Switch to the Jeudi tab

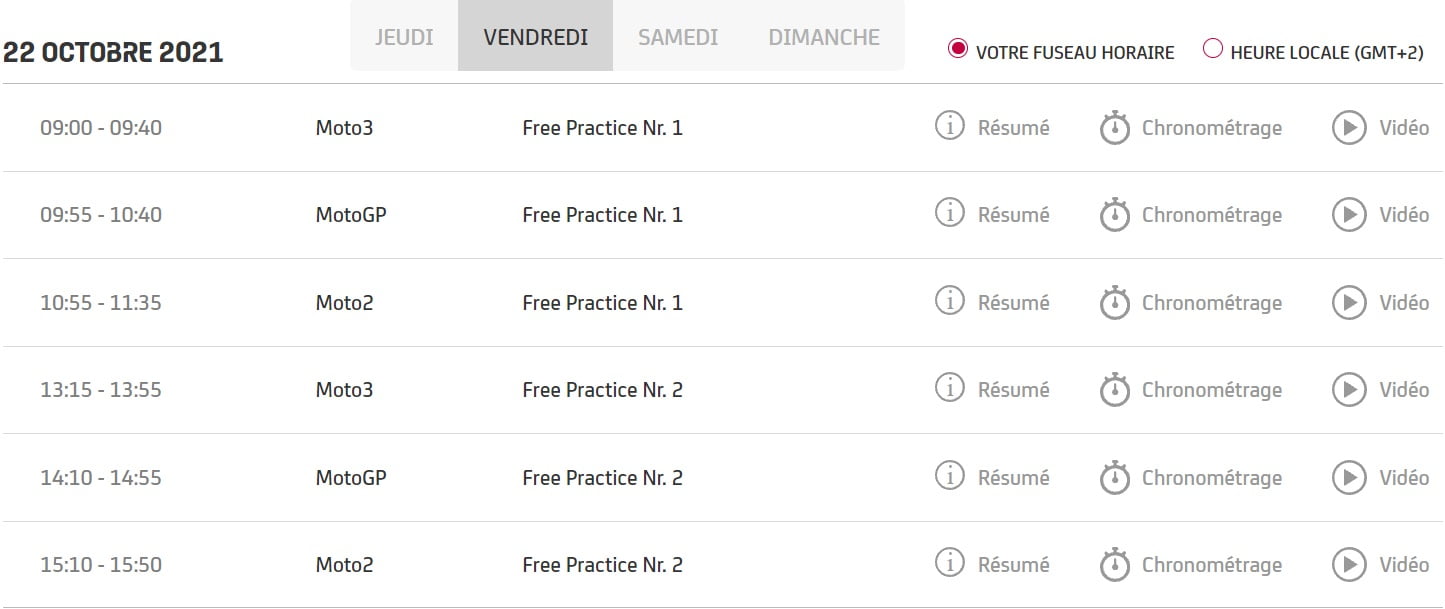click(x=404, y=37)
